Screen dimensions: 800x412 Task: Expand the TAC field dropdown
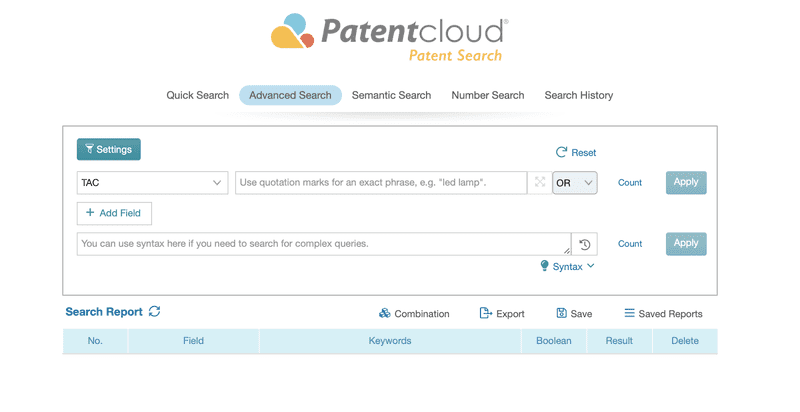coord(153,183)
